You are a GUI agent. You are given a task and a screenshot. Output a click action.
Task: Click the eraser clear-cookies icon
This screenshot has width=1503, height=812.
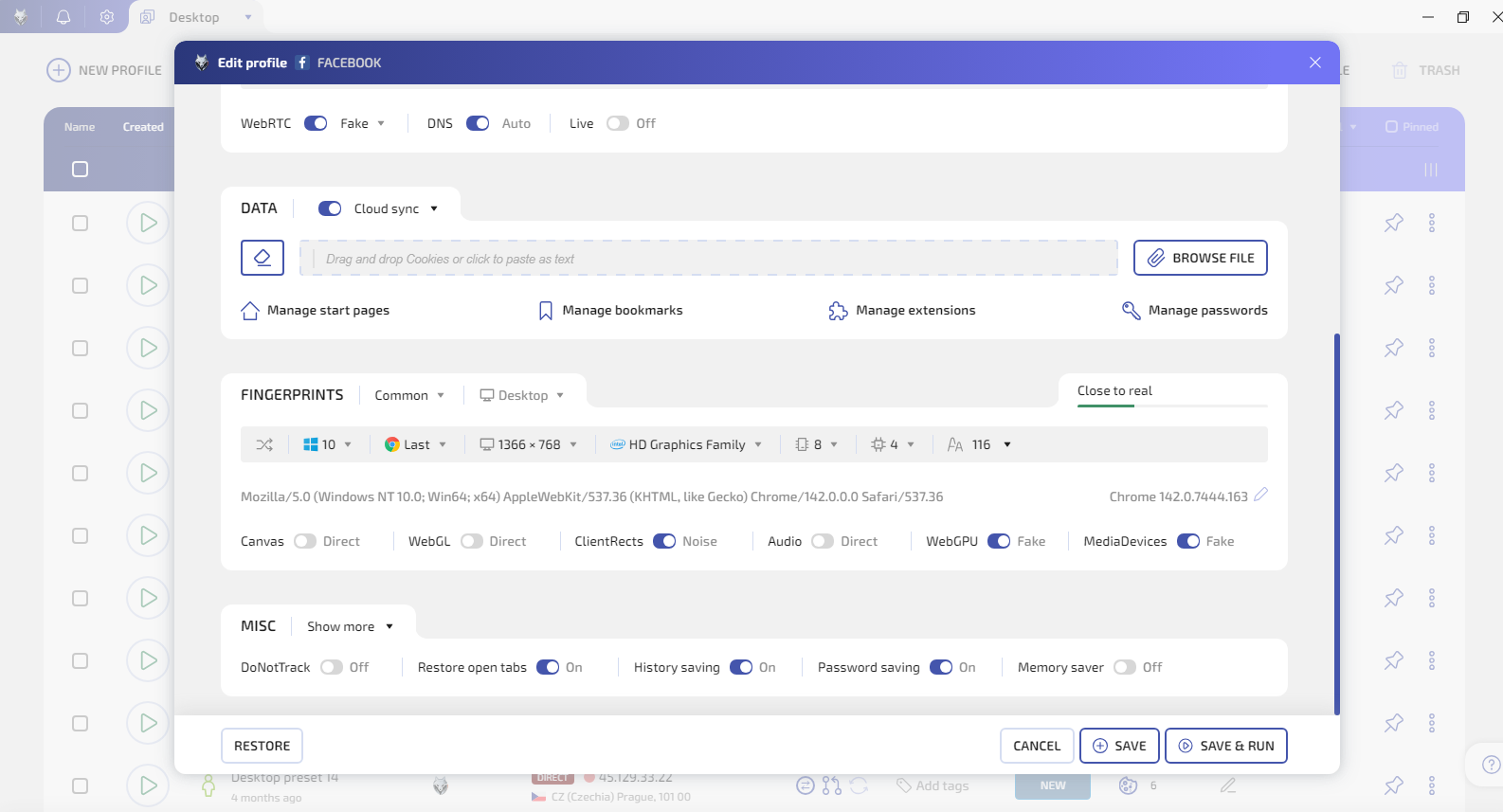(263, 258)
